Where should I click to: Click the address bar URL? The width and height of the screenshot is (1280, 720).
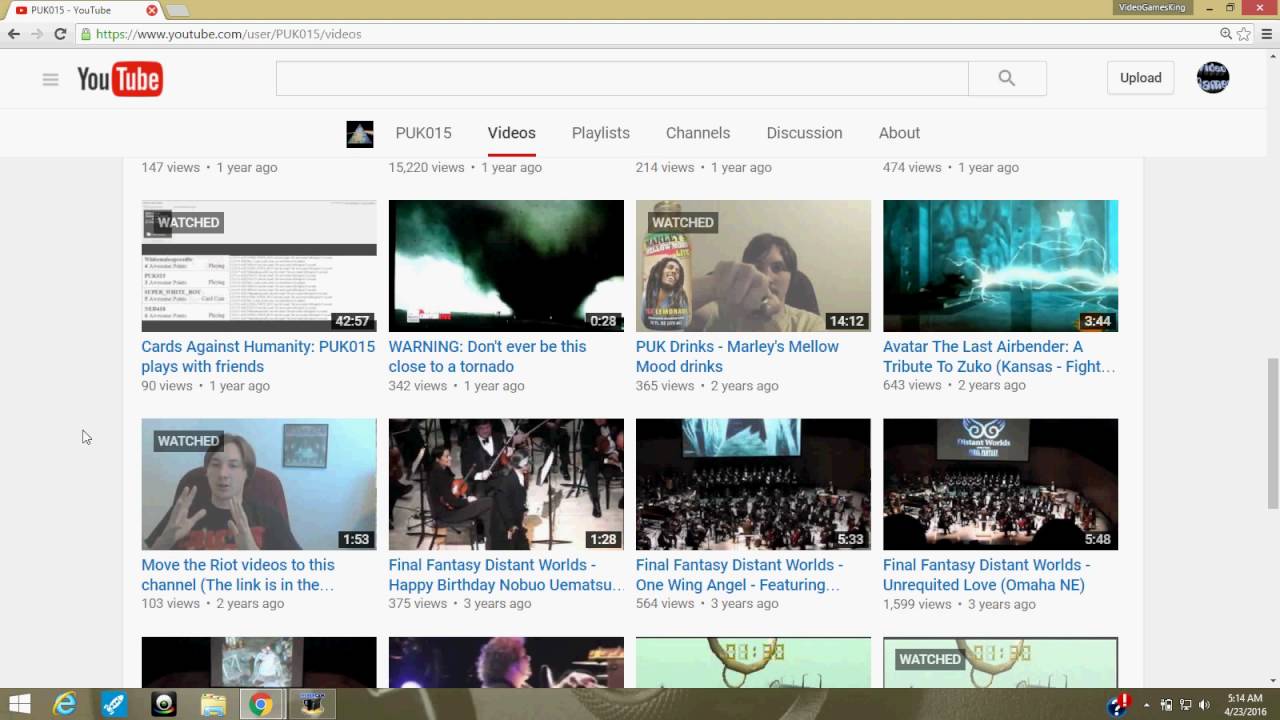coord(229,34)
